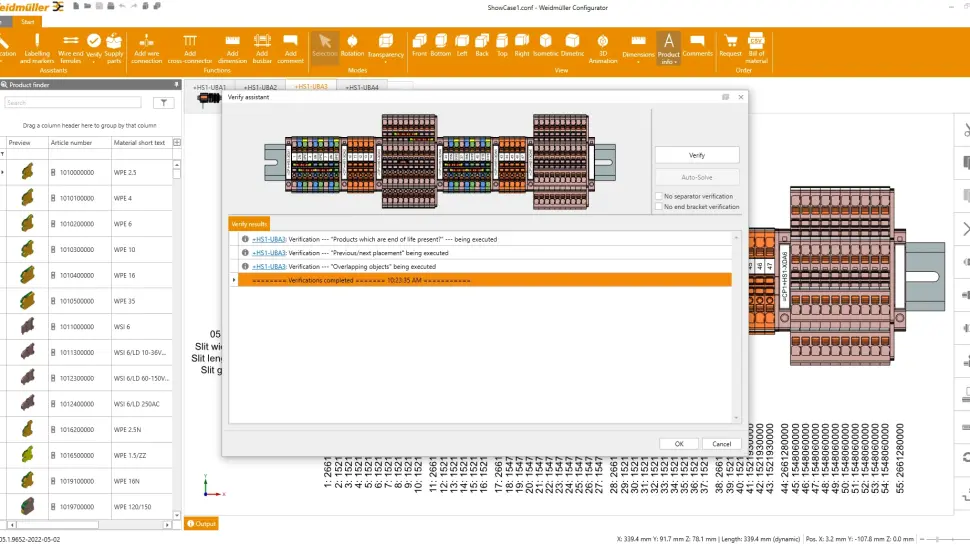Enable No end bracket verification checkbox
Screen dimensions: 970x546
tap(658, 206)
